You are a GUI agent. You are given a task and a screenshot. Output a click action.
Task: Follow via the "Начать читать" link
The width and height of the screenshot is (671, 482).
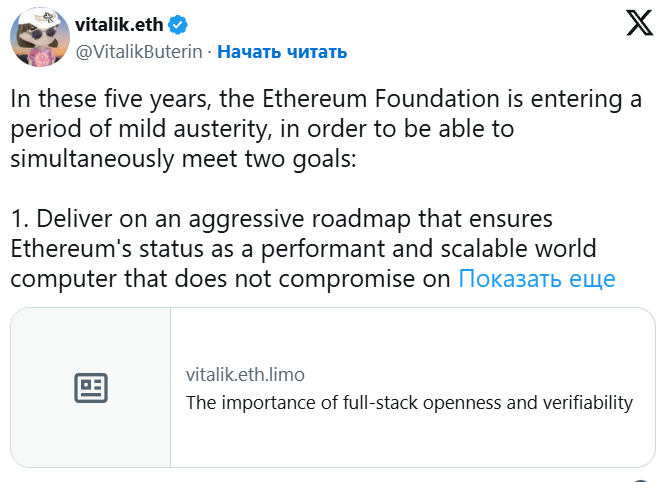(282, 52)
